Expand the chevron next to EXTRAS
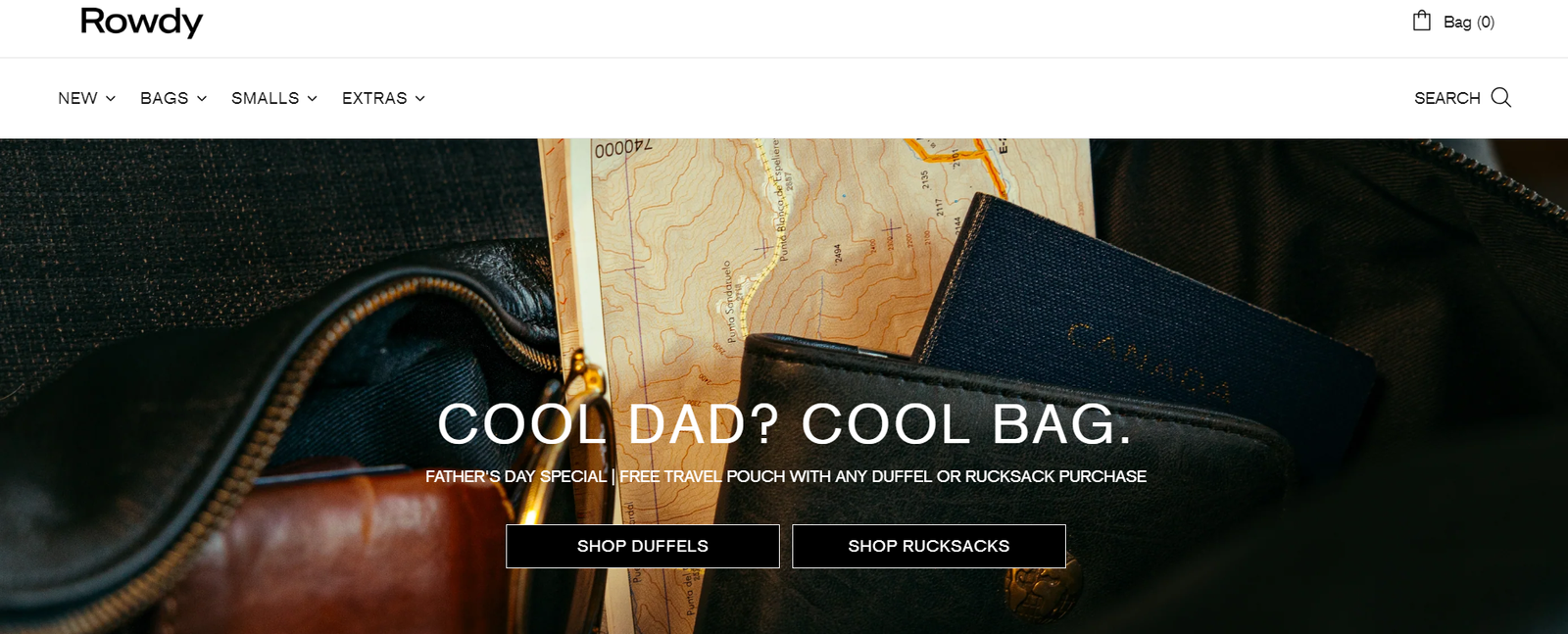The image size is (1568, 634). (x=420, y=98)
